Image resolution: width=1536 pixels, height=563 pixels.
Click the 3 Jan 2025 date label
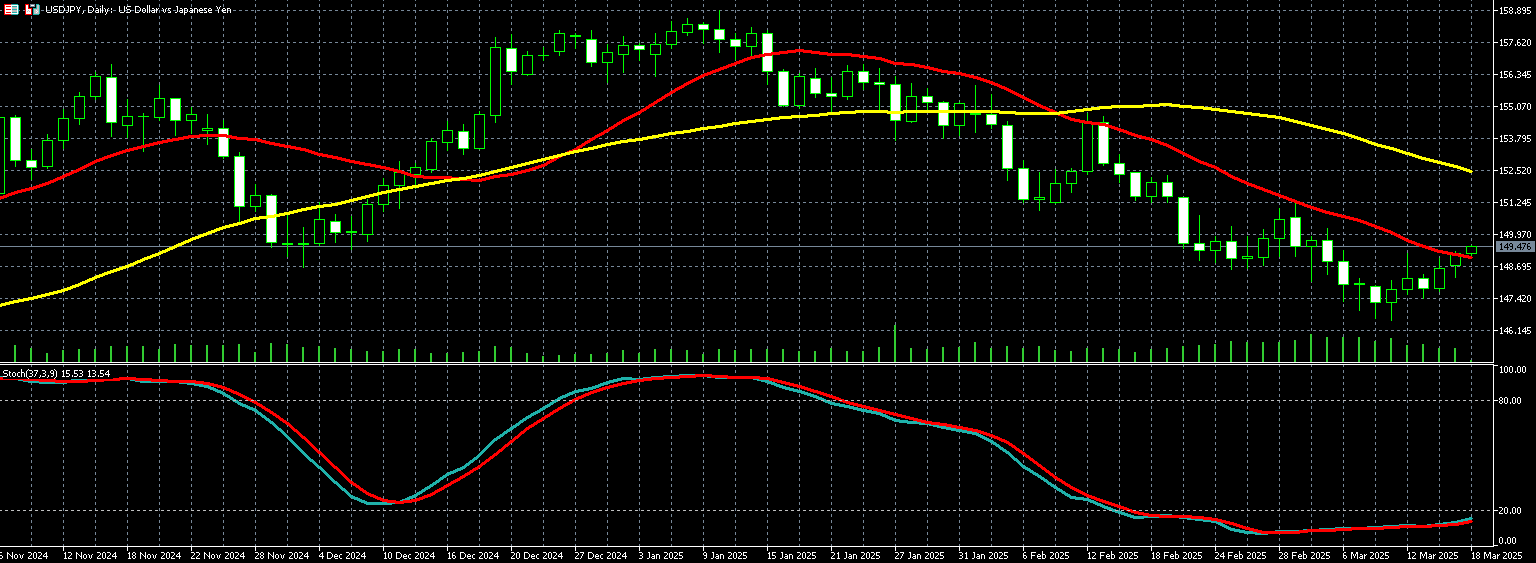[660, 555]
